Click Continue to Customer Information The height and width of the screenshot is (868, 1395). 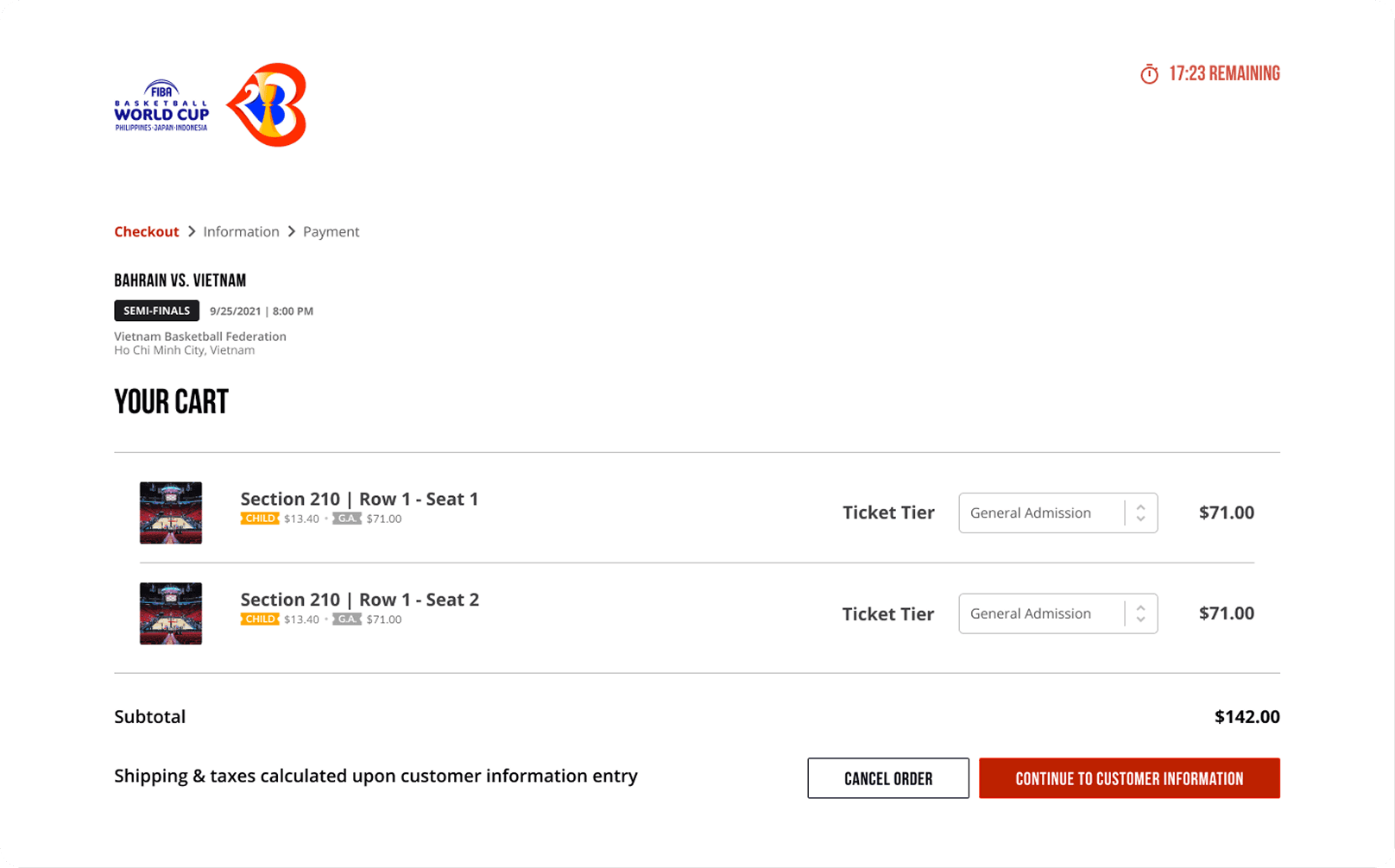[1129, 777]
